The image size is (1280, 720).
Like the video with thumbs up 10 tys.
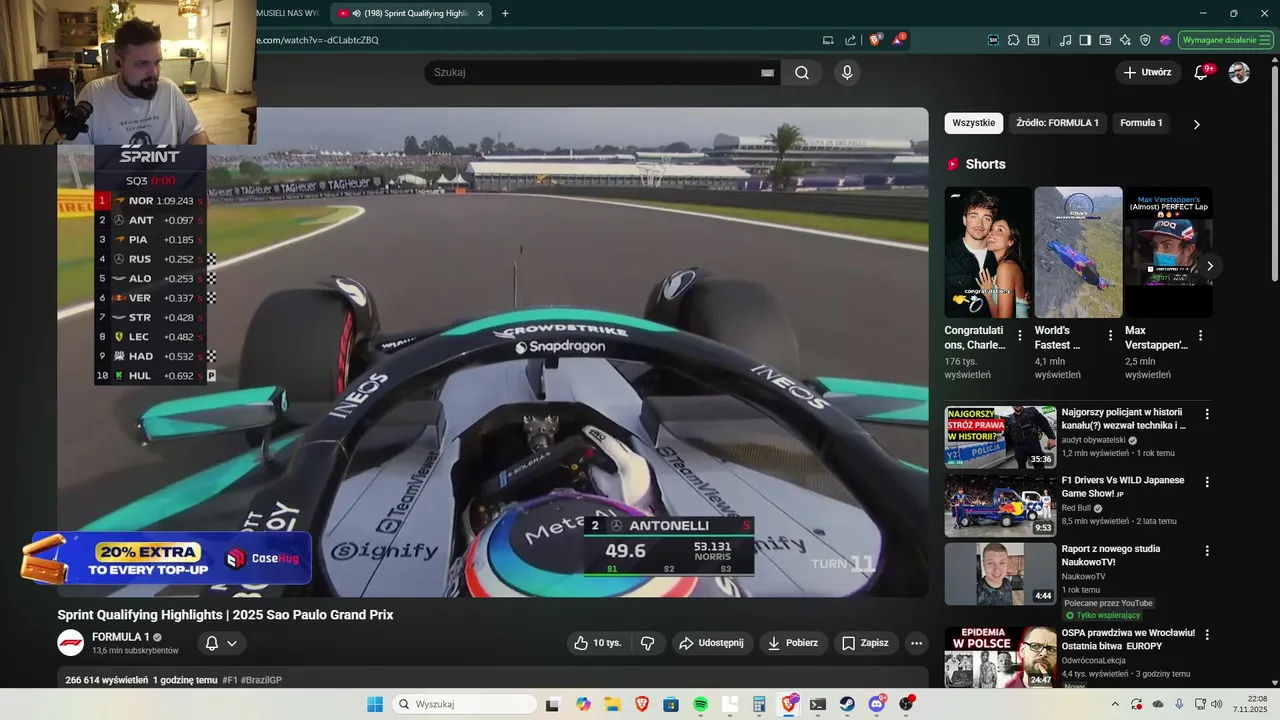click(598, 643)
